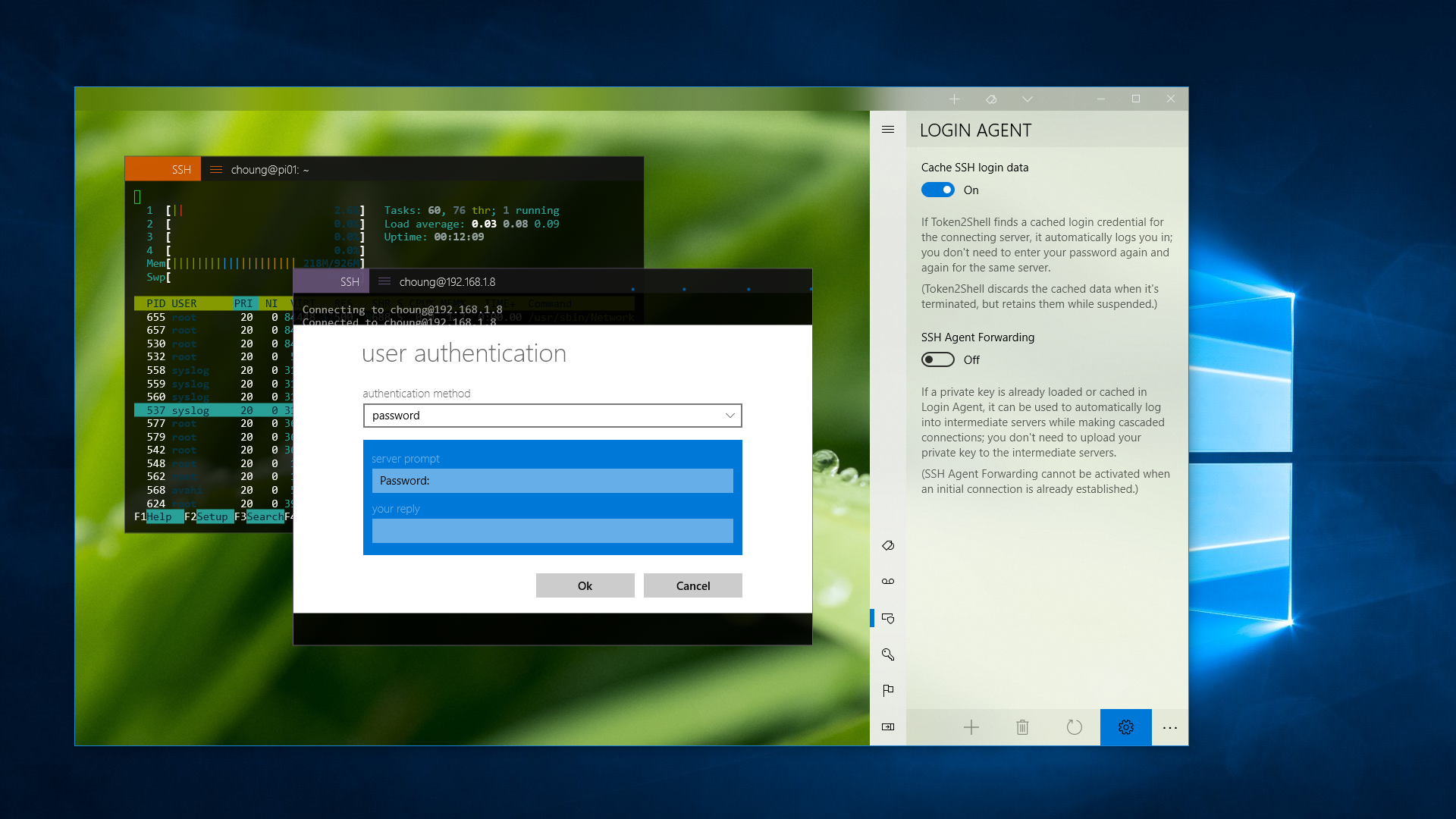Viewport: 1456px width, 819px height.
Task: Click the voicemail-style sidebar icon
Action: click(888, 582)
